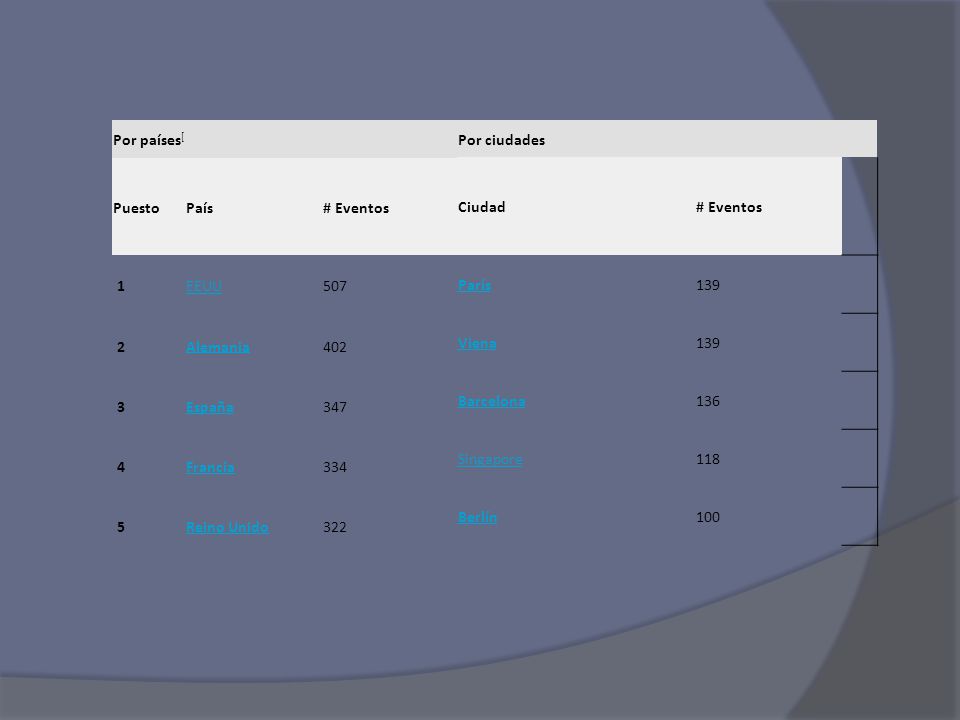The image size is (960, 720).
Task: Select the value 322 for Reino Unido
Action: coord(334,527)
